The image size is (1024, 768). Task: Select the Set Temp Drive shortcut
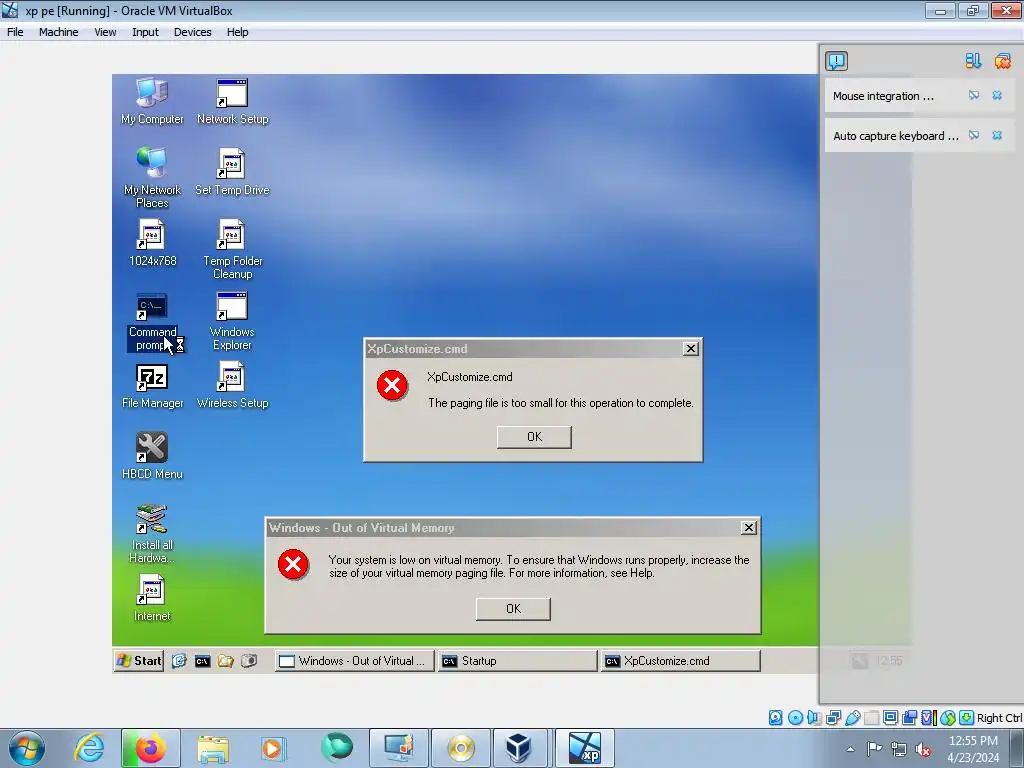click(x=232, y=172)
